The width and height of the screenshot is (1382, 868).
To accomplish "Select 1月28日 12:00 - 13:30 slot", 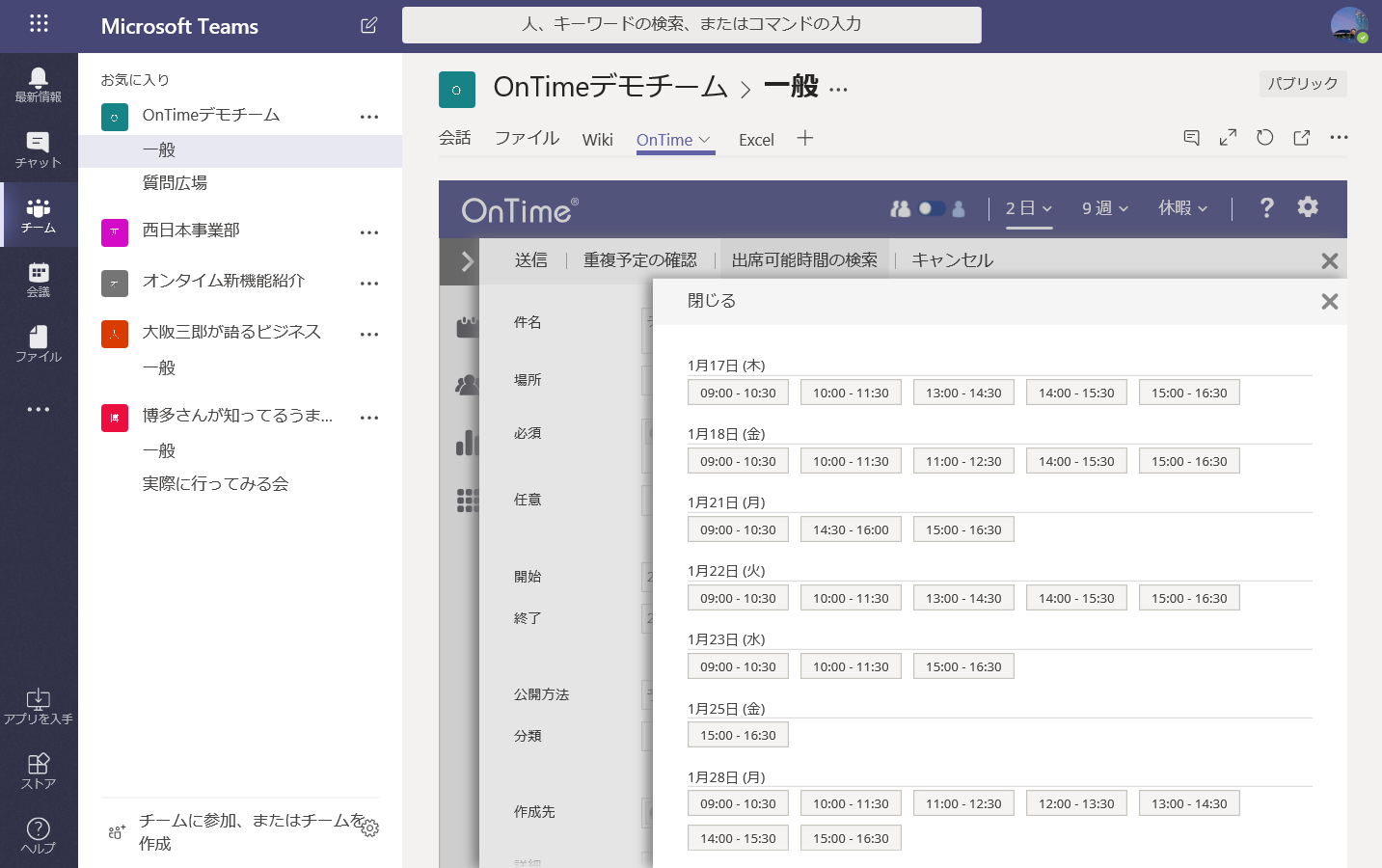I will coord(1076,803).
